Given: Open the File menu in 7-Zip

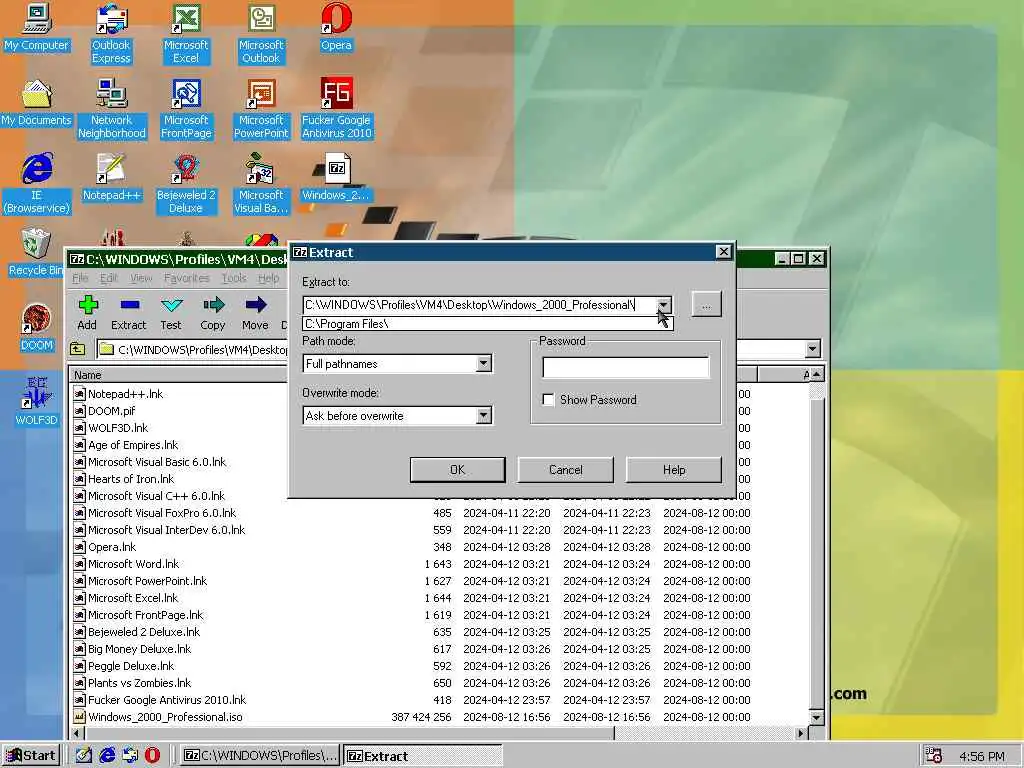Looking at the screenshot, I should 80,278.
